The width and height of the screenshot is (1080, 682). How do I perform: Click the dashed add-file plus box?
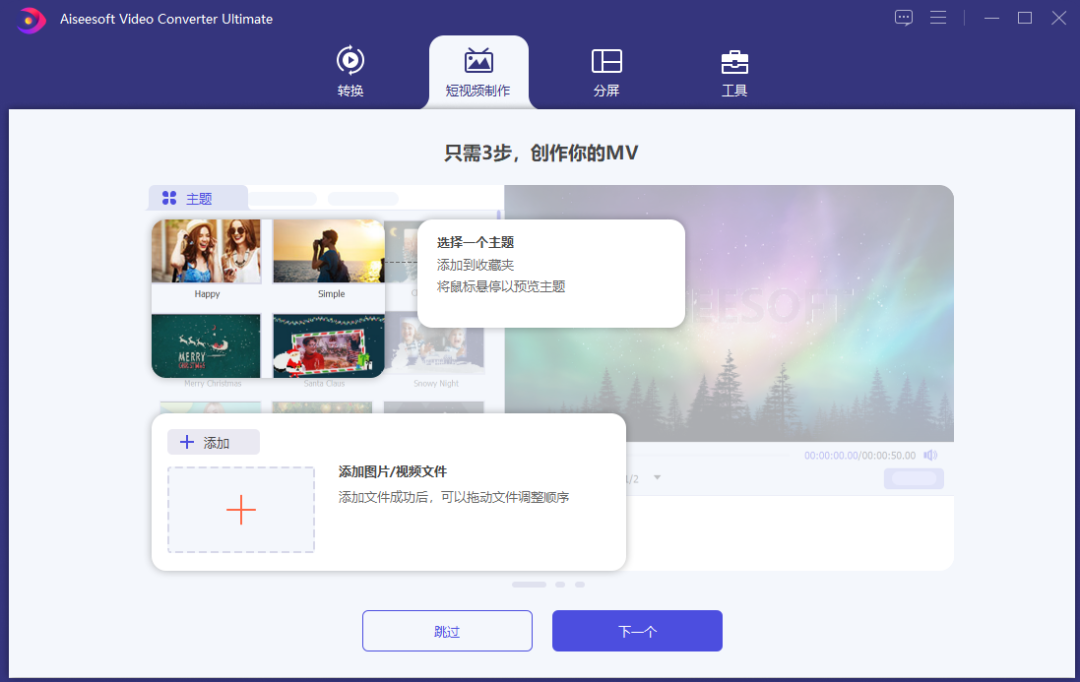point(241,510)
